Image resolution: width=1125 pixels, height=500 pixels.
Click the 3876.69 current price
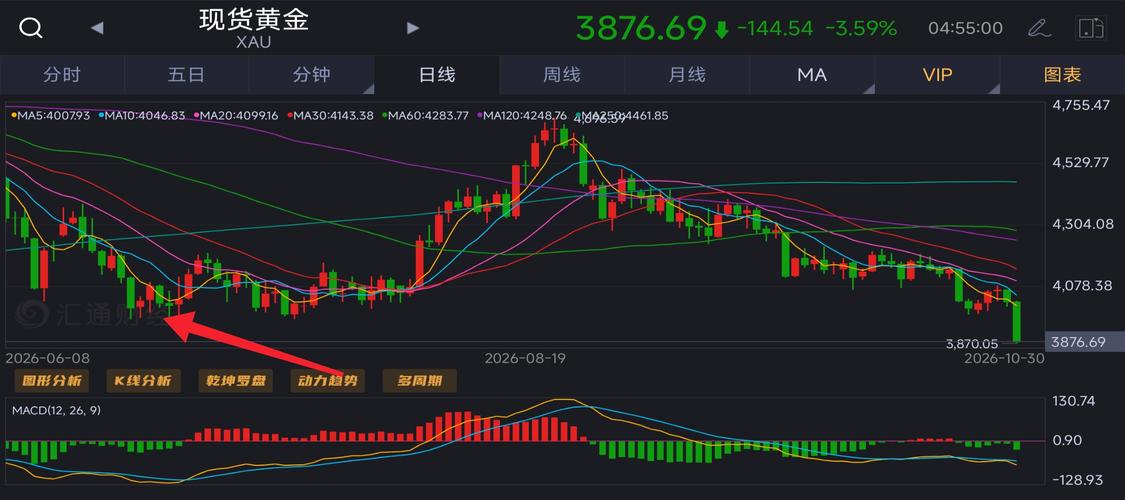point(641,28)
